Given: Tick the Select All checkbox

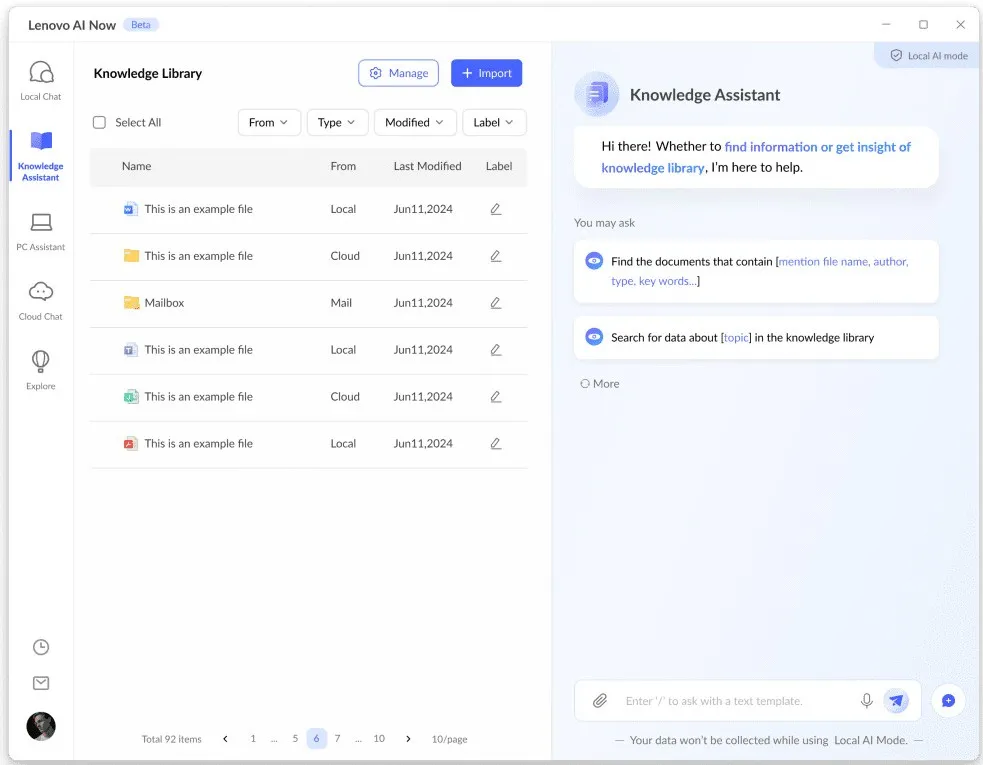Looking at the screenshot, I should coord(99,122).
